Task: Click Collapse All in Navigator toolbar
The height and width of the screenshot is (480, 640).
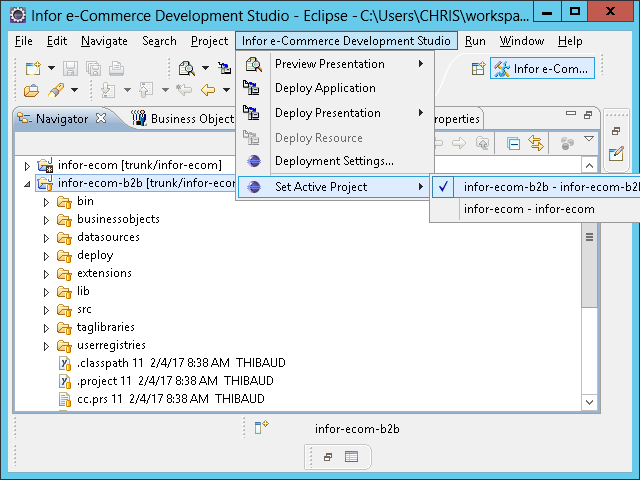Action: pos(513,143)
